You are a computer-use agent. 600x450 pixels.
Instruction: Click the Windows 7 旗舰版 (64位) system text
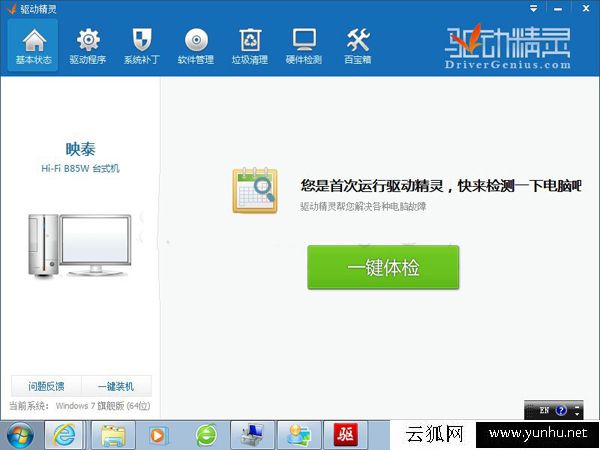click(103, 406)
